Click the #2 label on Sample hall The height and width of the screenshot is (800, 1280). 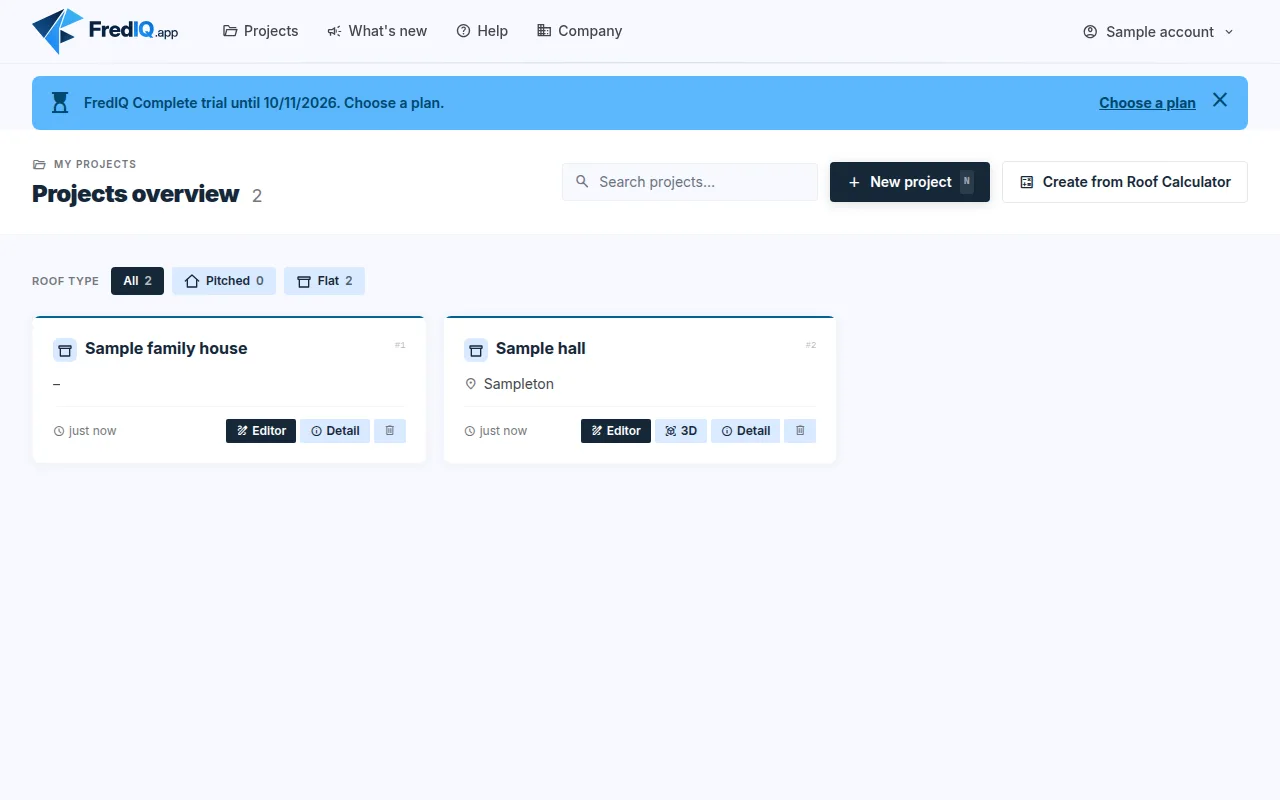click(x=811, y=345)
